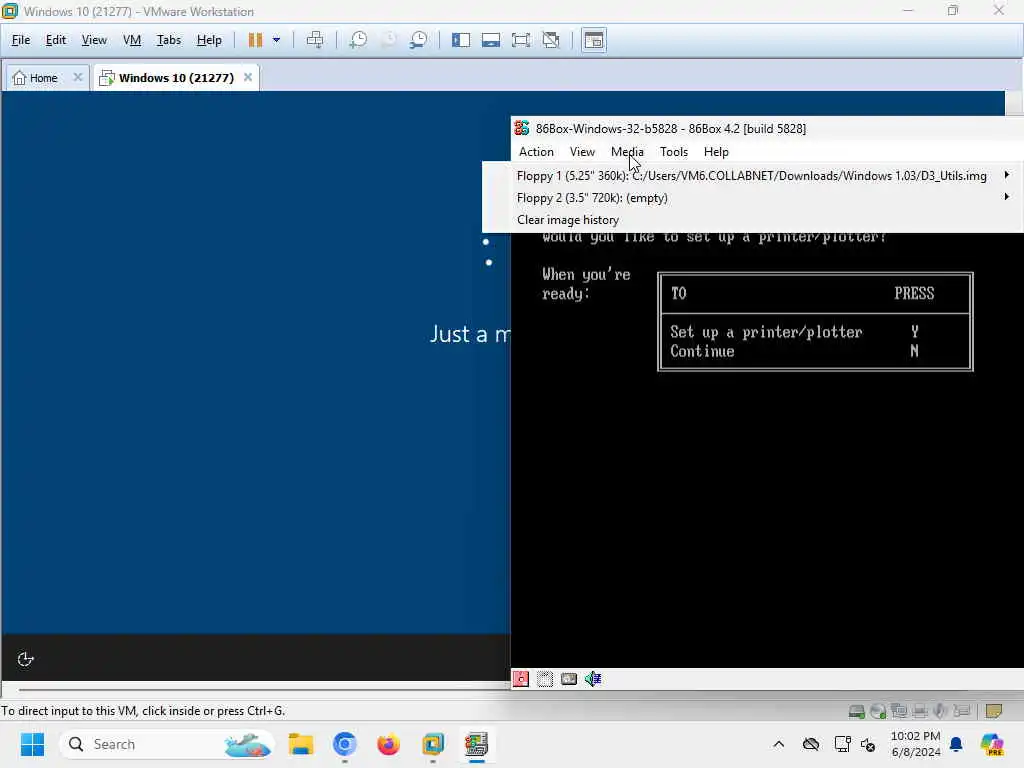Click VMware CD/DVD device status icon
1024x768 pixels.
(878, 711)
